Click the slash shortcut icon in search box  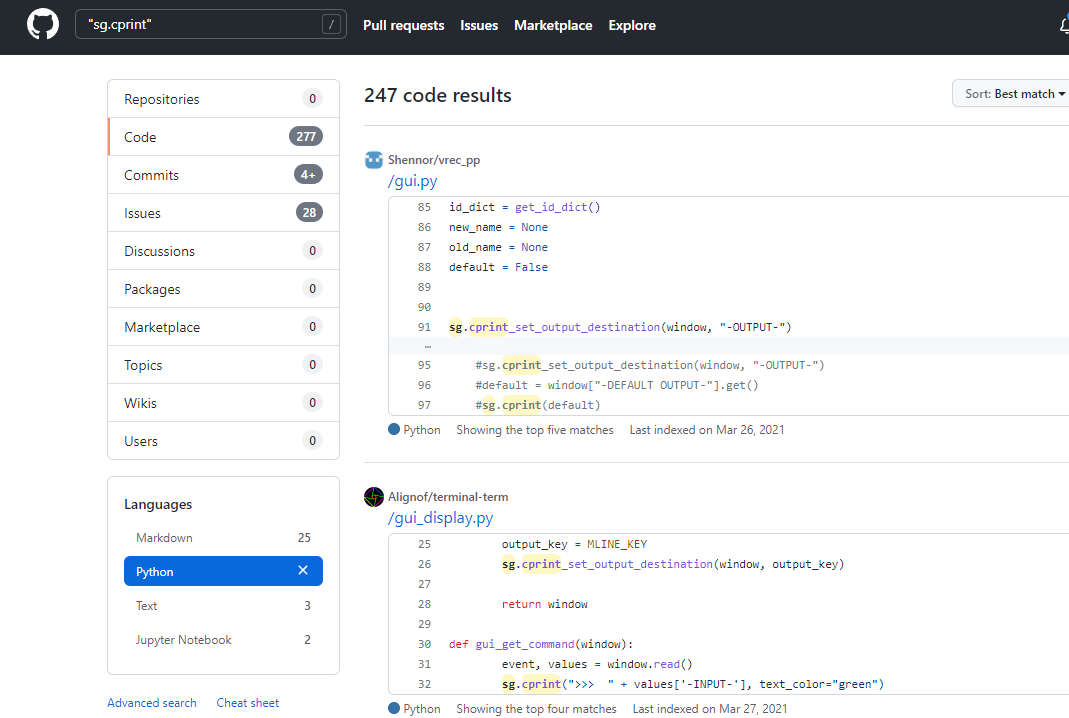coord(331,25)
